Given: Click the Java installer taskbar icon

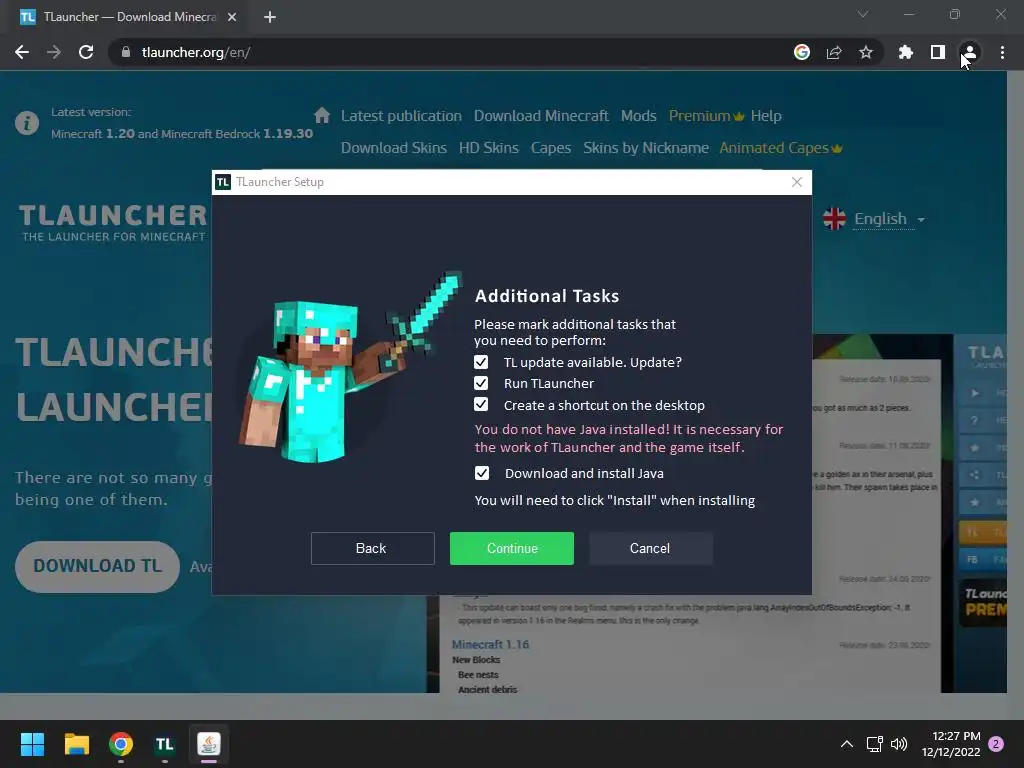Looking at the screenshot, I should tap(209, 744).
